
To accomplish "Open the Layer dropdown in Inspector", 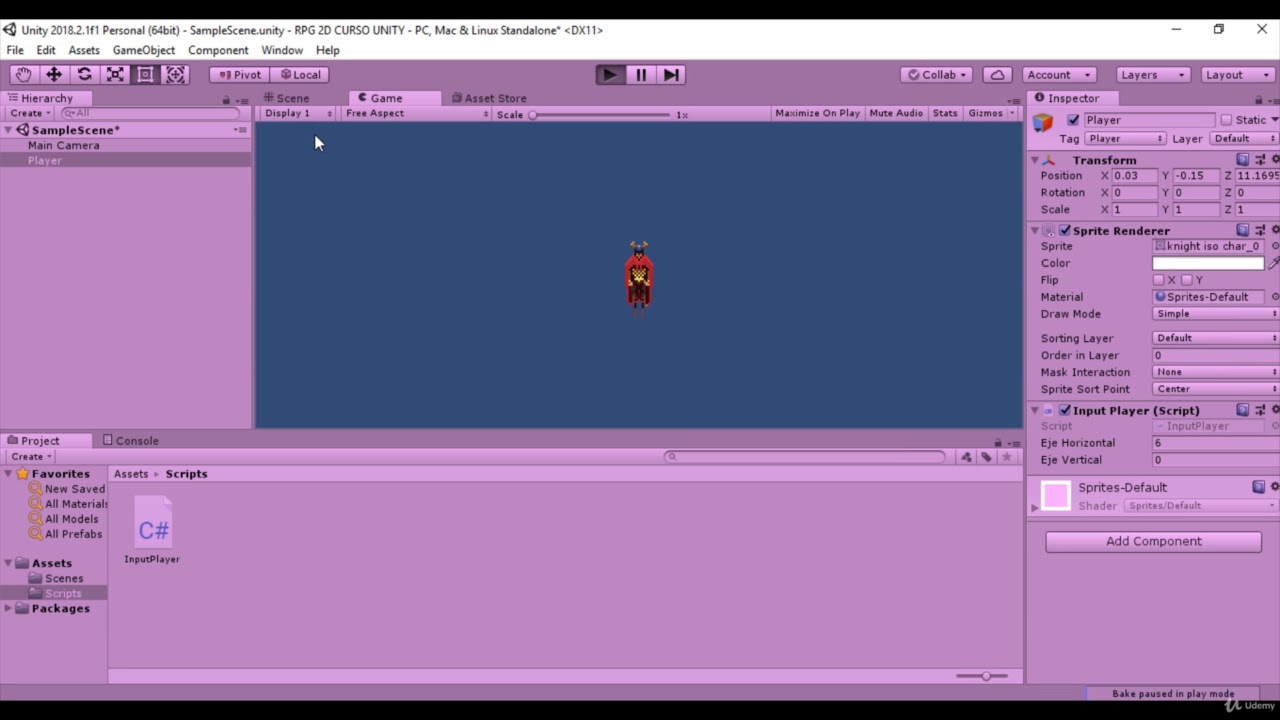I will (x=1244, y=139).
